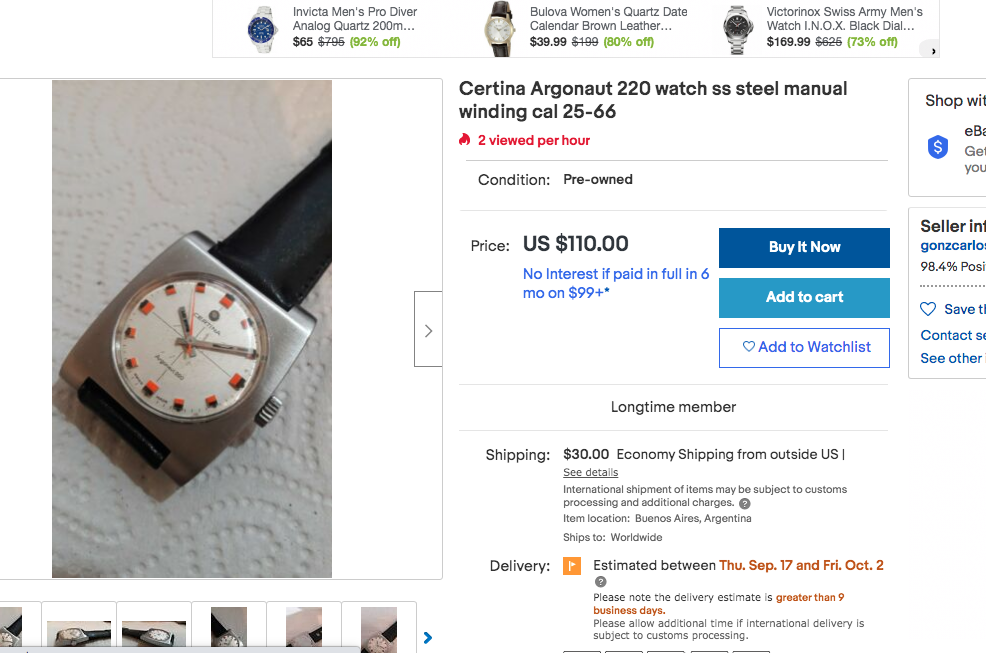Click the eBay money back shield icon
The height and width of the screenshot is (653, 986).
(938, 147)
